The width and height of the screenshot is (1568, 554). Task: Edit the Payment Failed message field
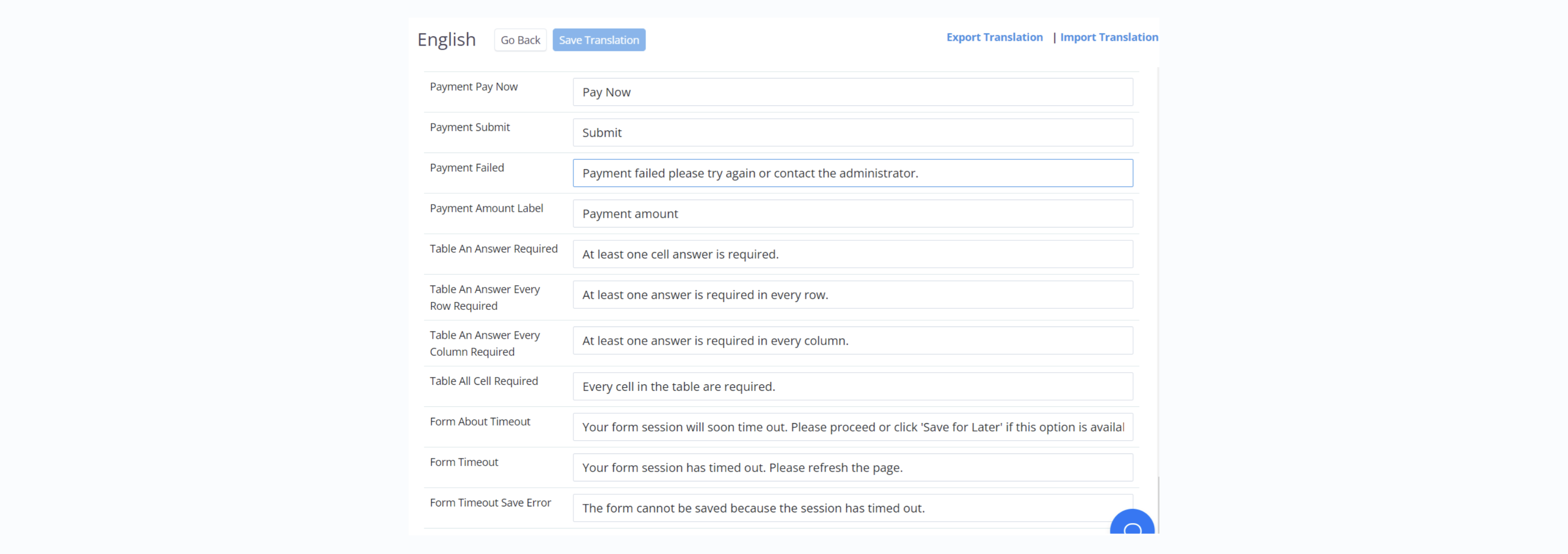point(852,172)
